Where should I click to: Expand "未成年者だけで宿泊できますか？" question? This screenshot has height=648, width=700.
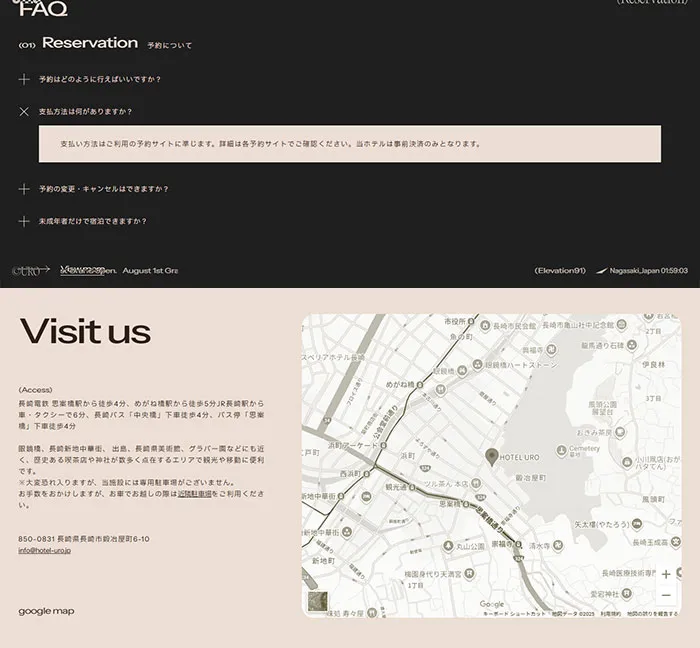[24, 221]
